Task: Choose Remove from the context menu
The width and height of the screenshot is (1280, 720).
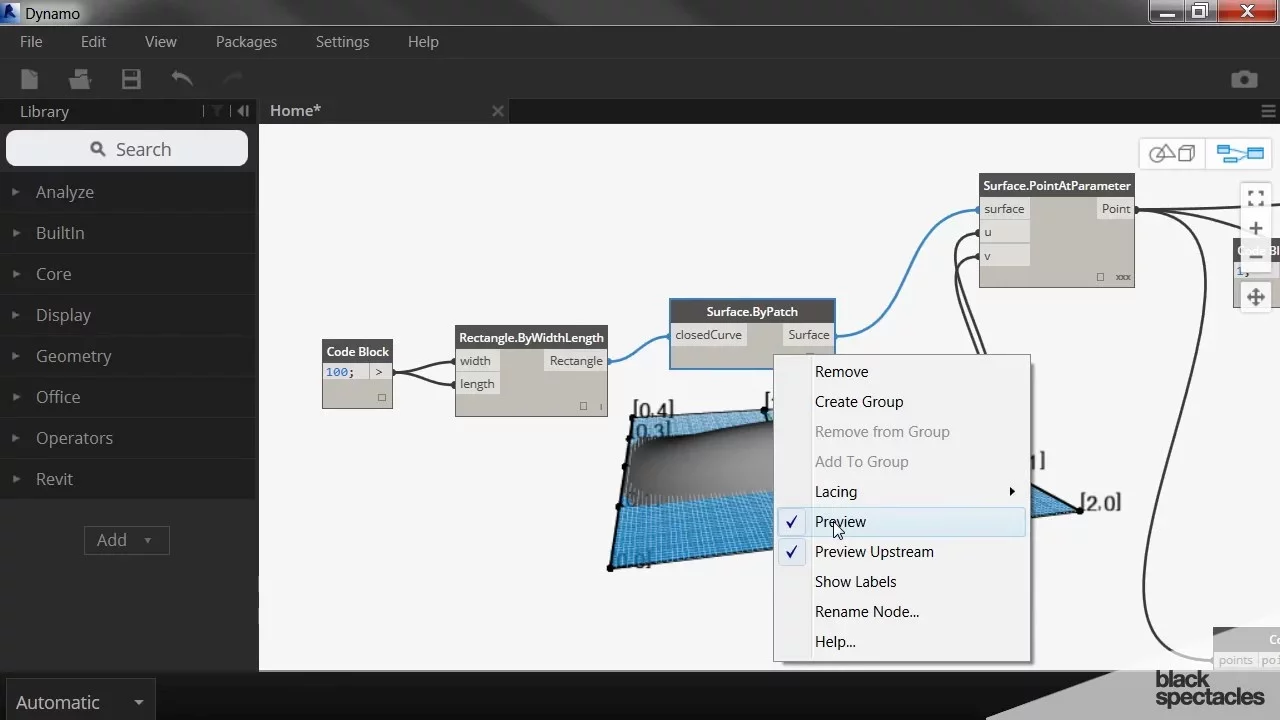Action: (901, 371)
